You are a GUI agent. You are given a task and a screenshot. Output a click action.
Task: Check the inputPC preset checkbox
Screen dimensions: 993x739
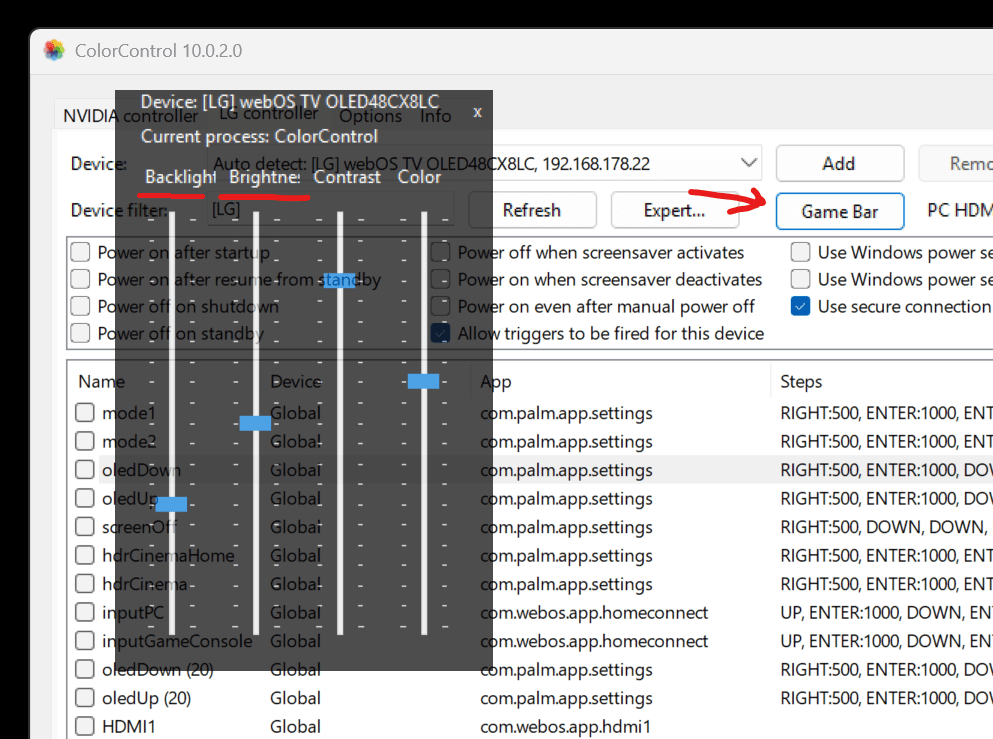(85, 612)
